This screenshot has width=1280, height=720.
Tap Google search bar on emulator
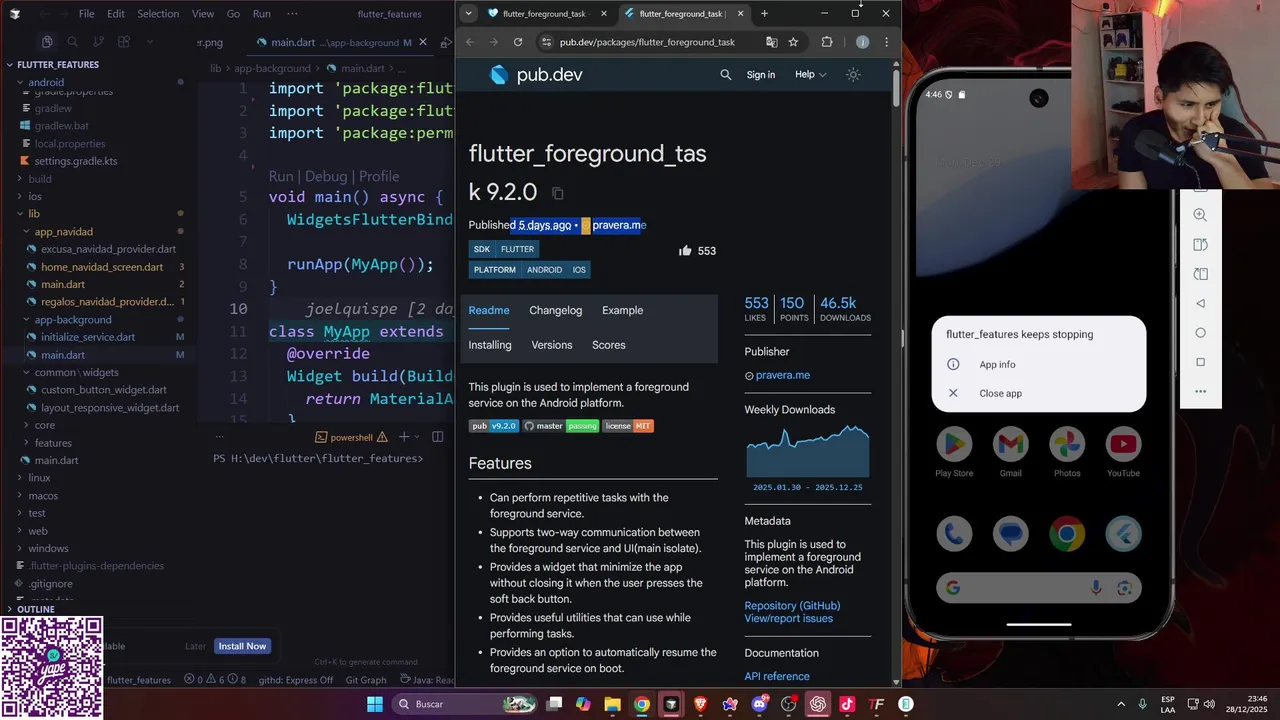pyautogui.click(x=1039, y=588)
